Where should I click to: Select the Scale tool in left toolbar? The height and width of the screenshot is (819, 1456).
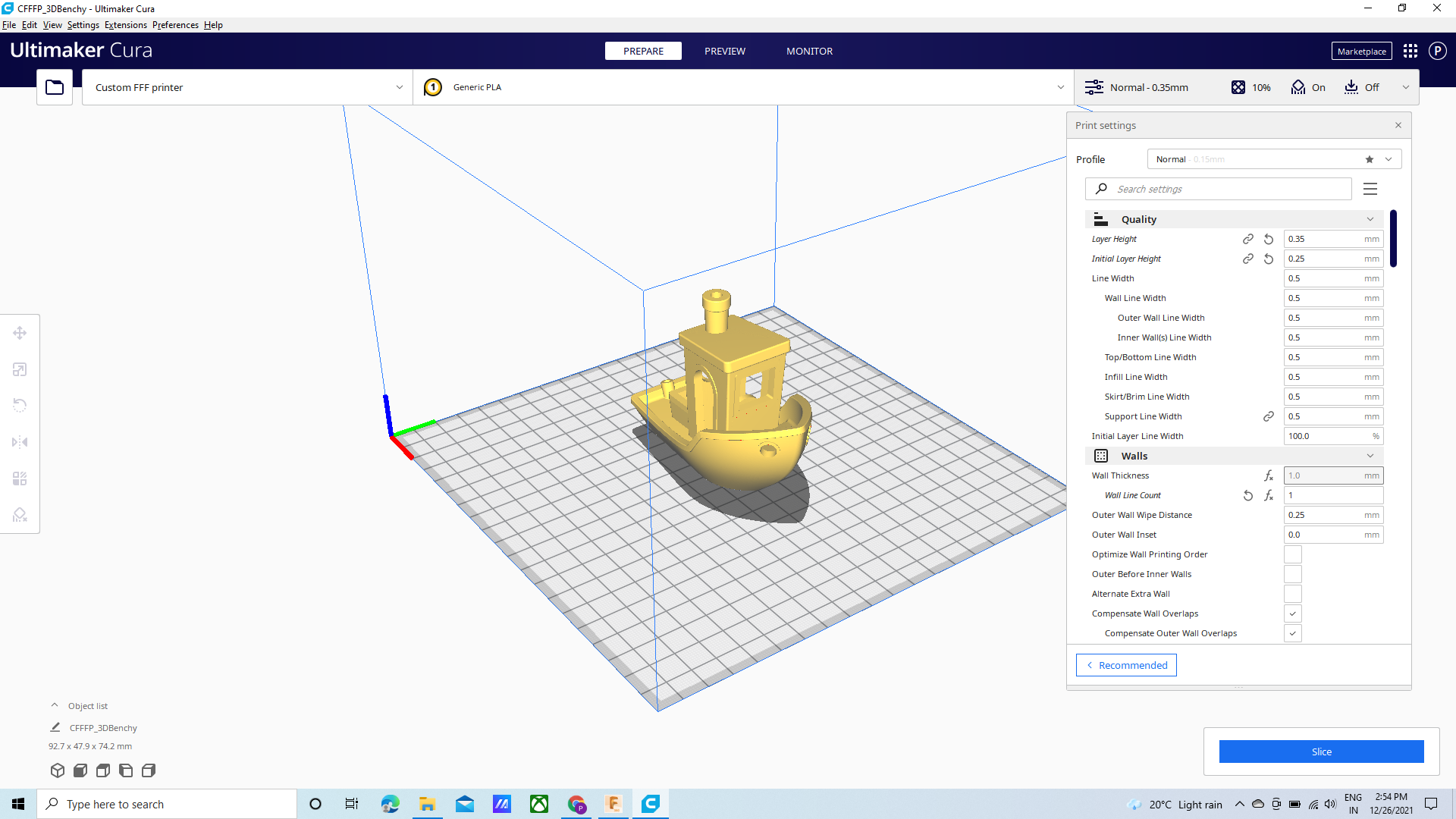(20, 369)
